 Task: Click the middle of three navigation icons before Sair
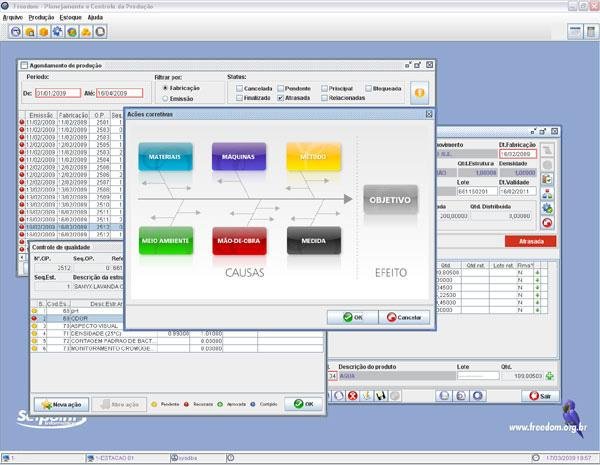coord(461,396)
